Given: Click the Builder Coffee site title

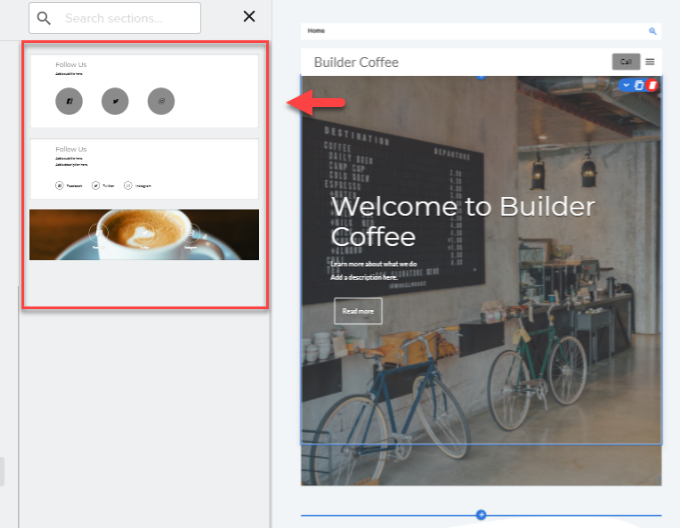Looking at the screenshot, I should 356,62.
